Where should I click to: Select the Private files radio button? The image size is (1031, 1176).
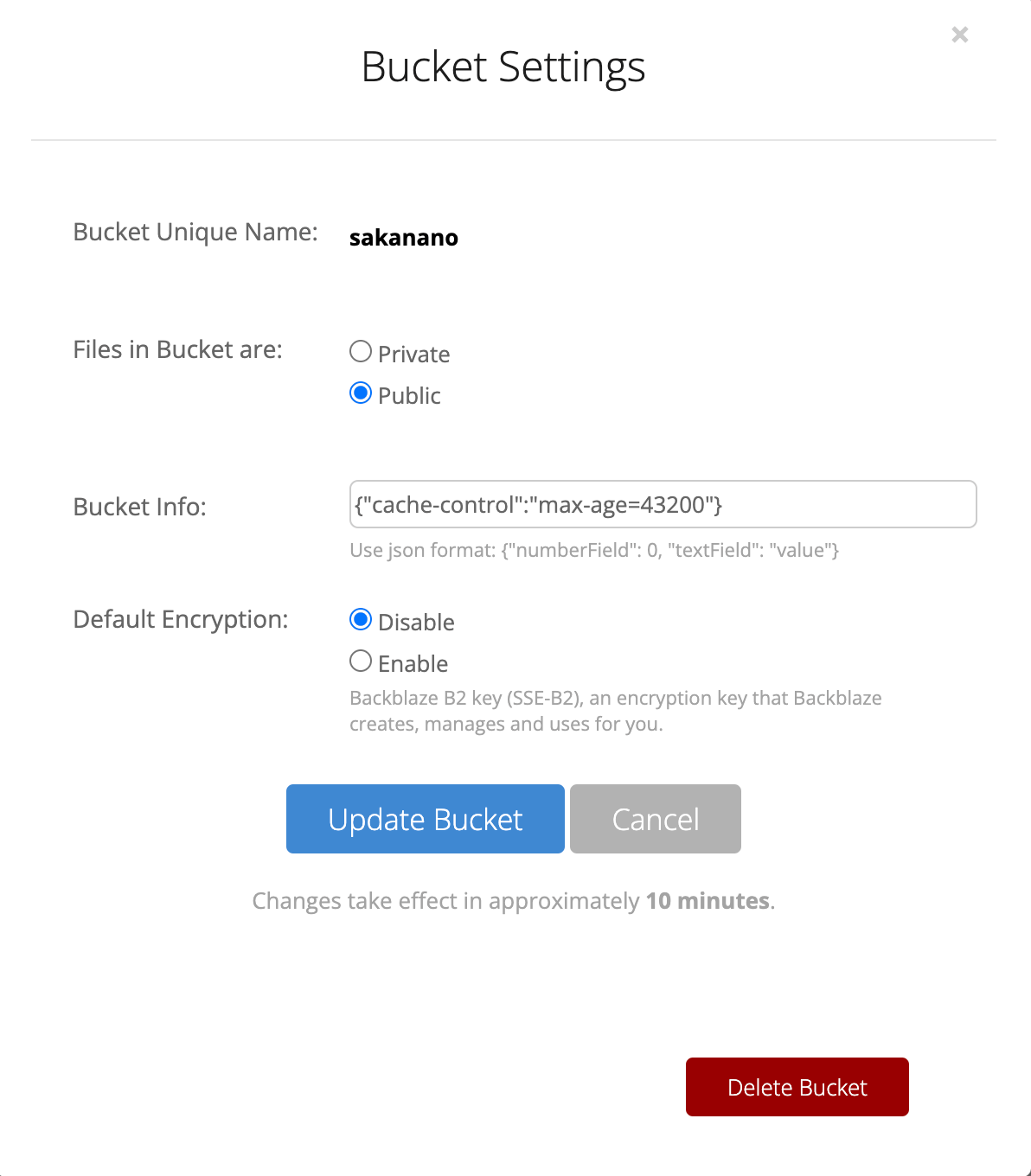(361, 352)
